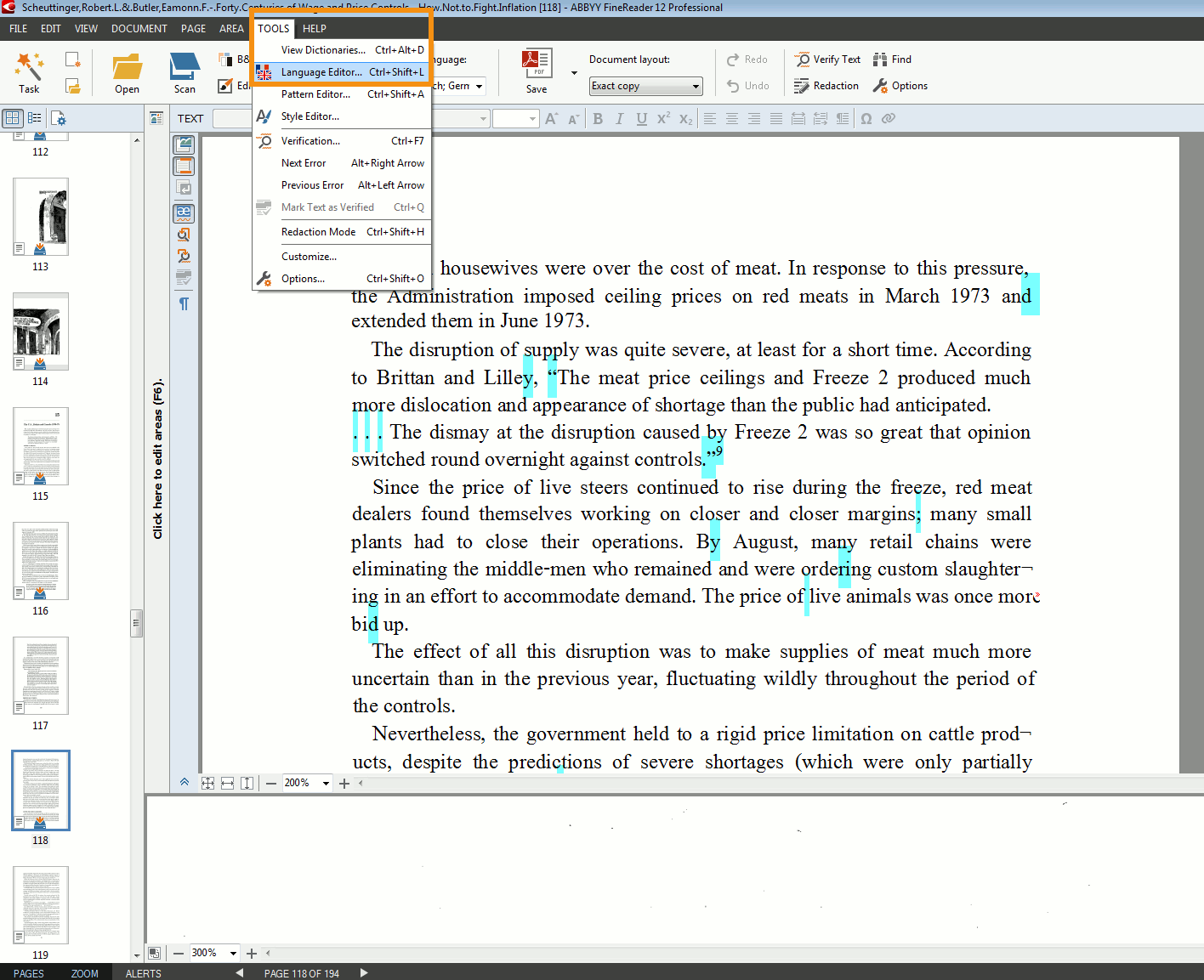Open the 200% zoom dropdown

click(326, 783)
